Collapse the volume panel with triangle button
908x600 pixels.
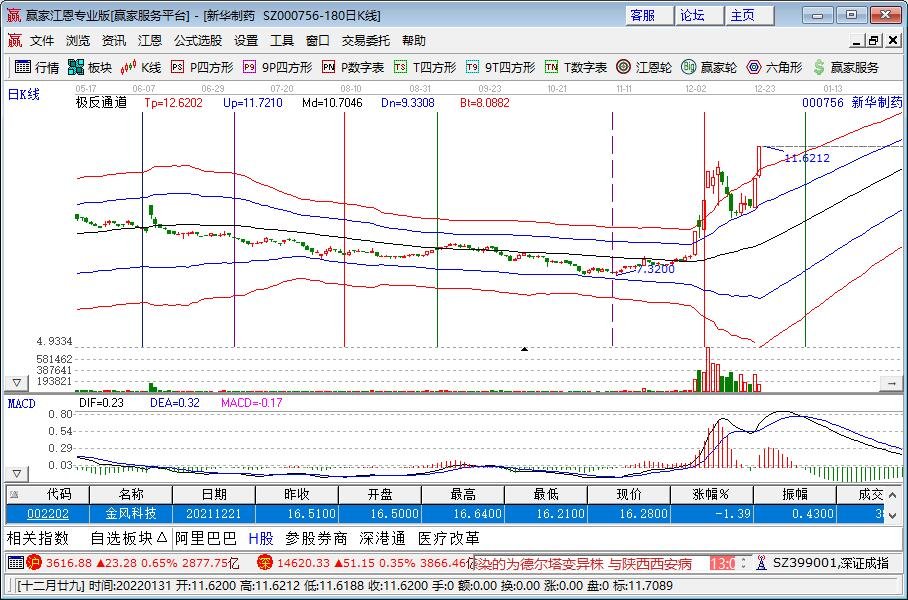pos(17,383)
